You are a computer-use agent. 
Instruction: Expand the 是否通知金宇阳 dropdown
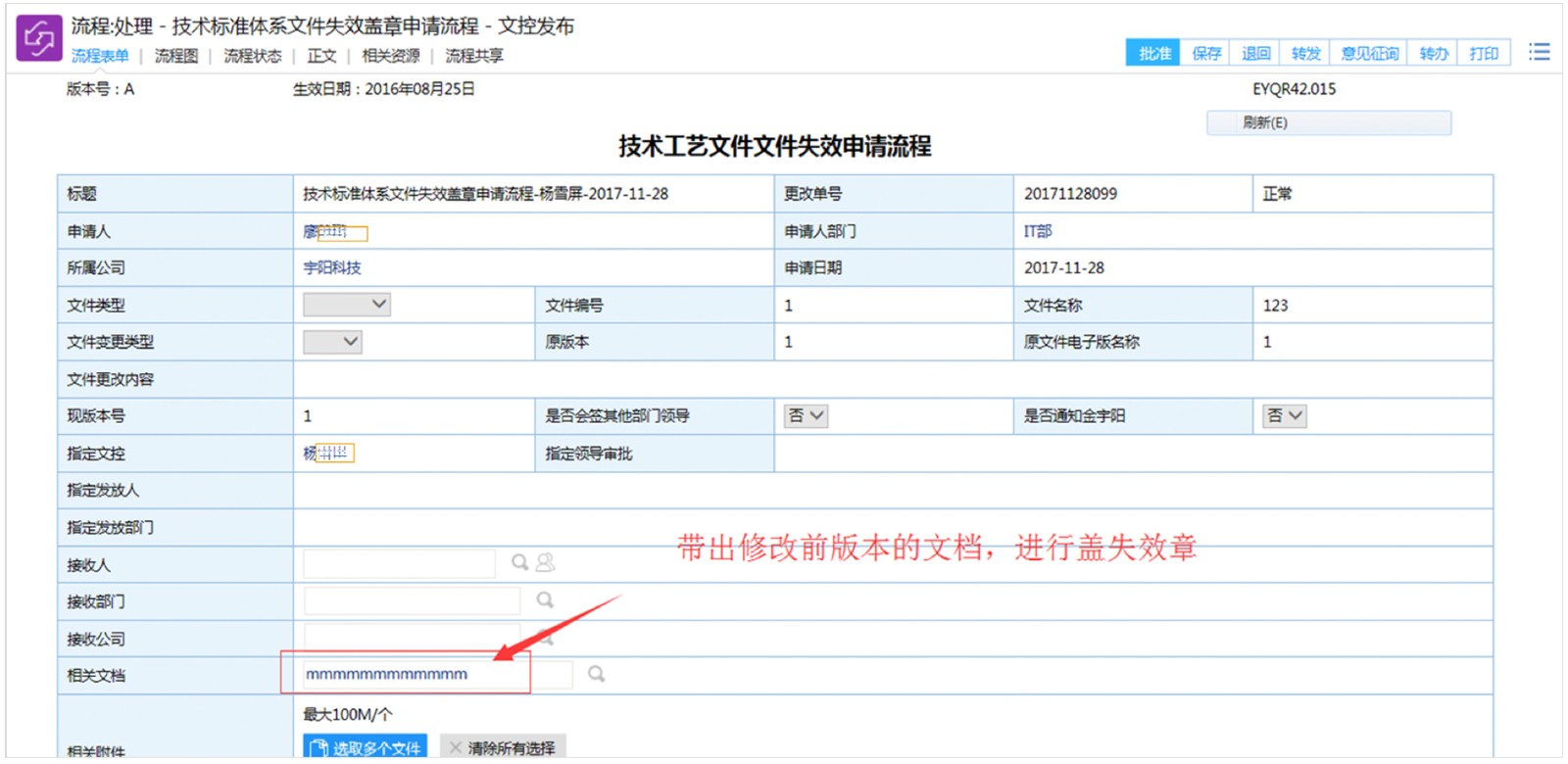pos(1284,416)
